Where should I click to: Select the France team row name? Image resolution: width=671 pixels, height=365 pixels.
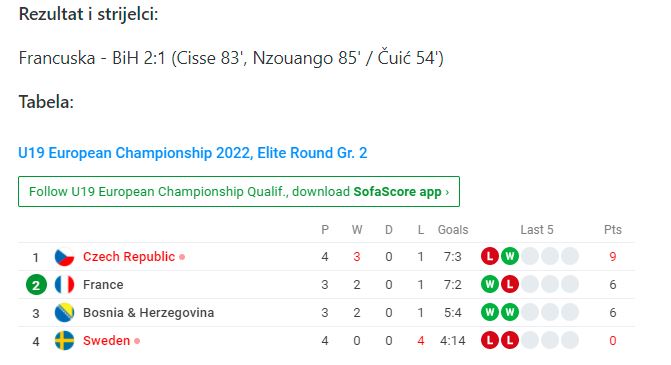103,285
